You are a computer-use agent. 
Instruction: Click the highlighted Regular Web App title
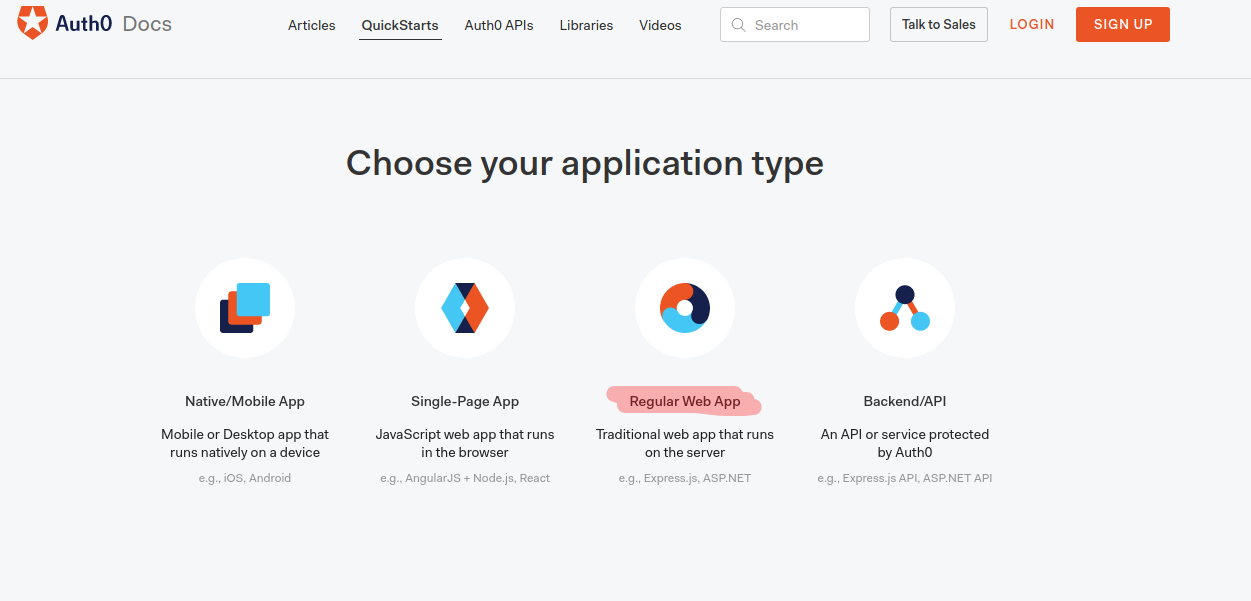point(685,401)
